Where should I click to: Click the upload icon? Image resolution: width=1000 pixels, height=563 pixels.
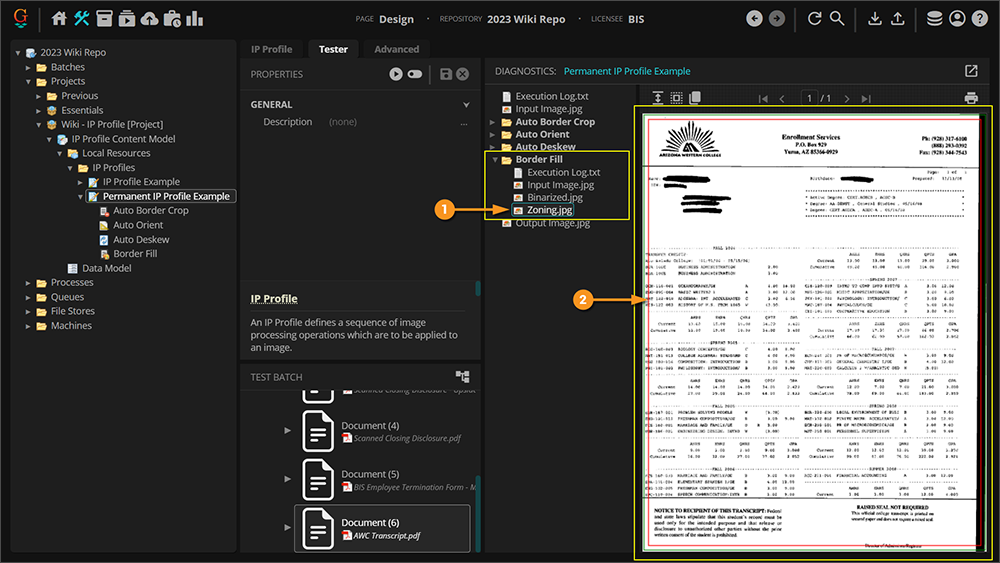point(897,18)
